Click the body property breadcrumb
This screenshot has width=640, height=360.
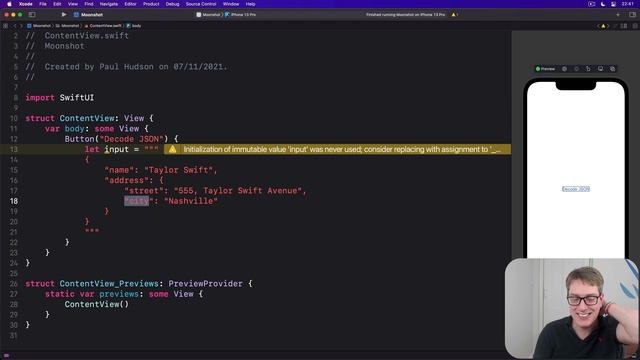(x=134, y=26)
